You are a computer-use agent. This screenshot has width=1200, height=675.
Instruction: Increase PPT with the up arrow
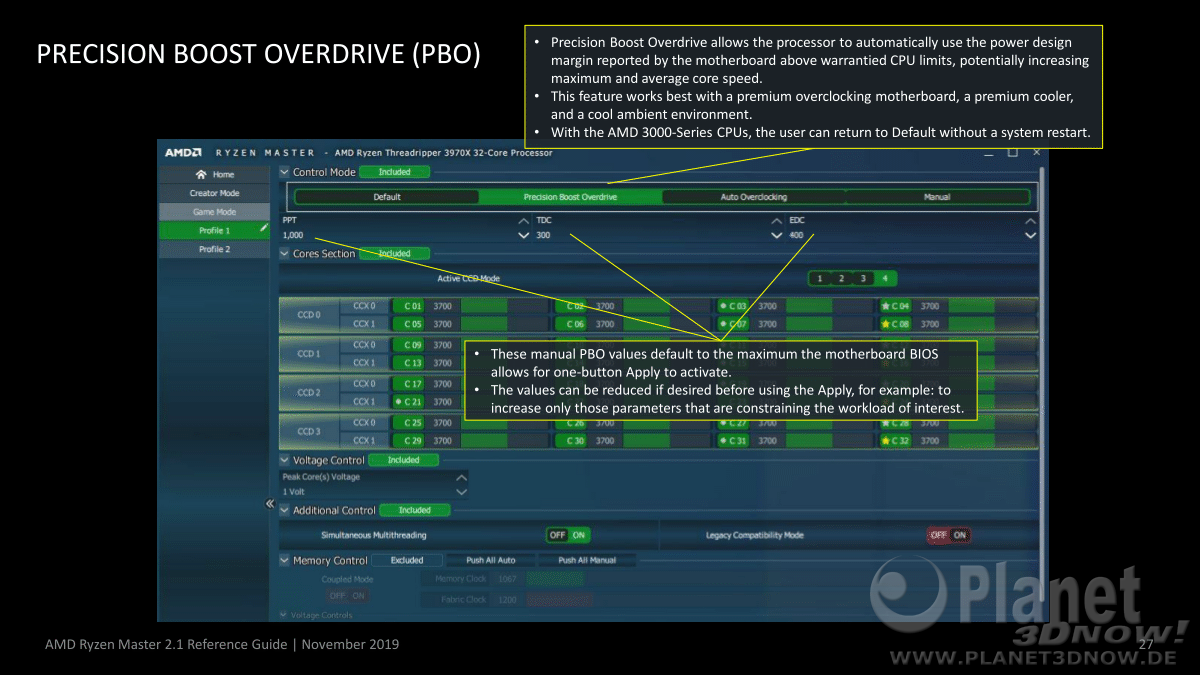pyautogui.click(x=524, y=220)
